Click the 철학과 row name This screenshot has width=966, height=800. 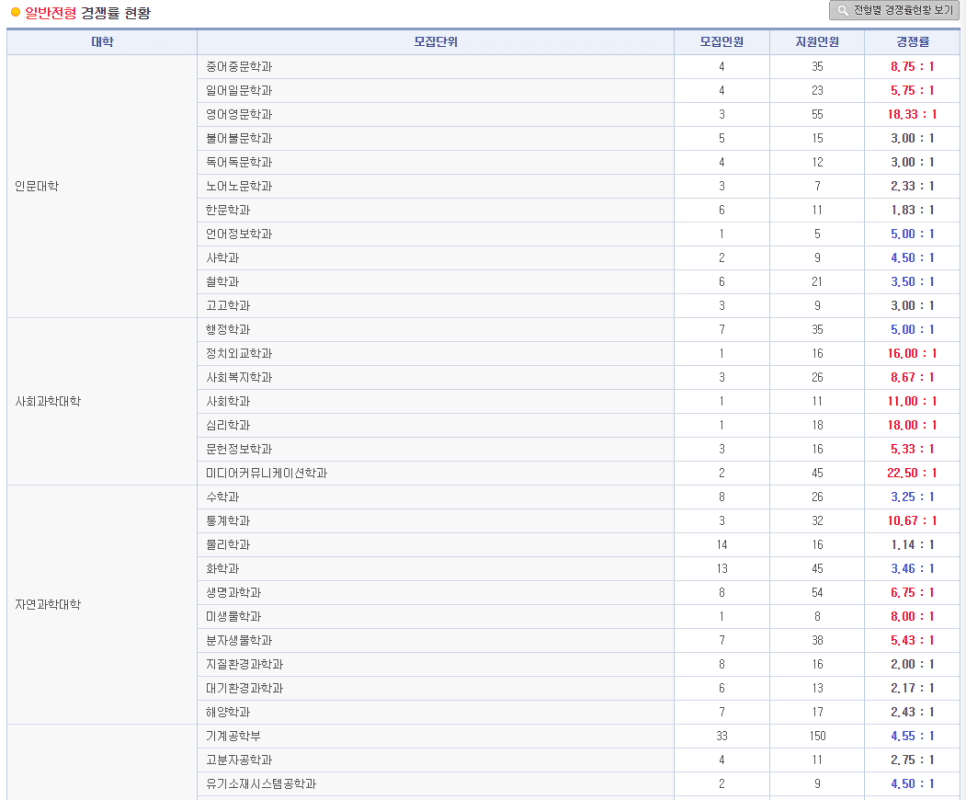tap(222, 282)
